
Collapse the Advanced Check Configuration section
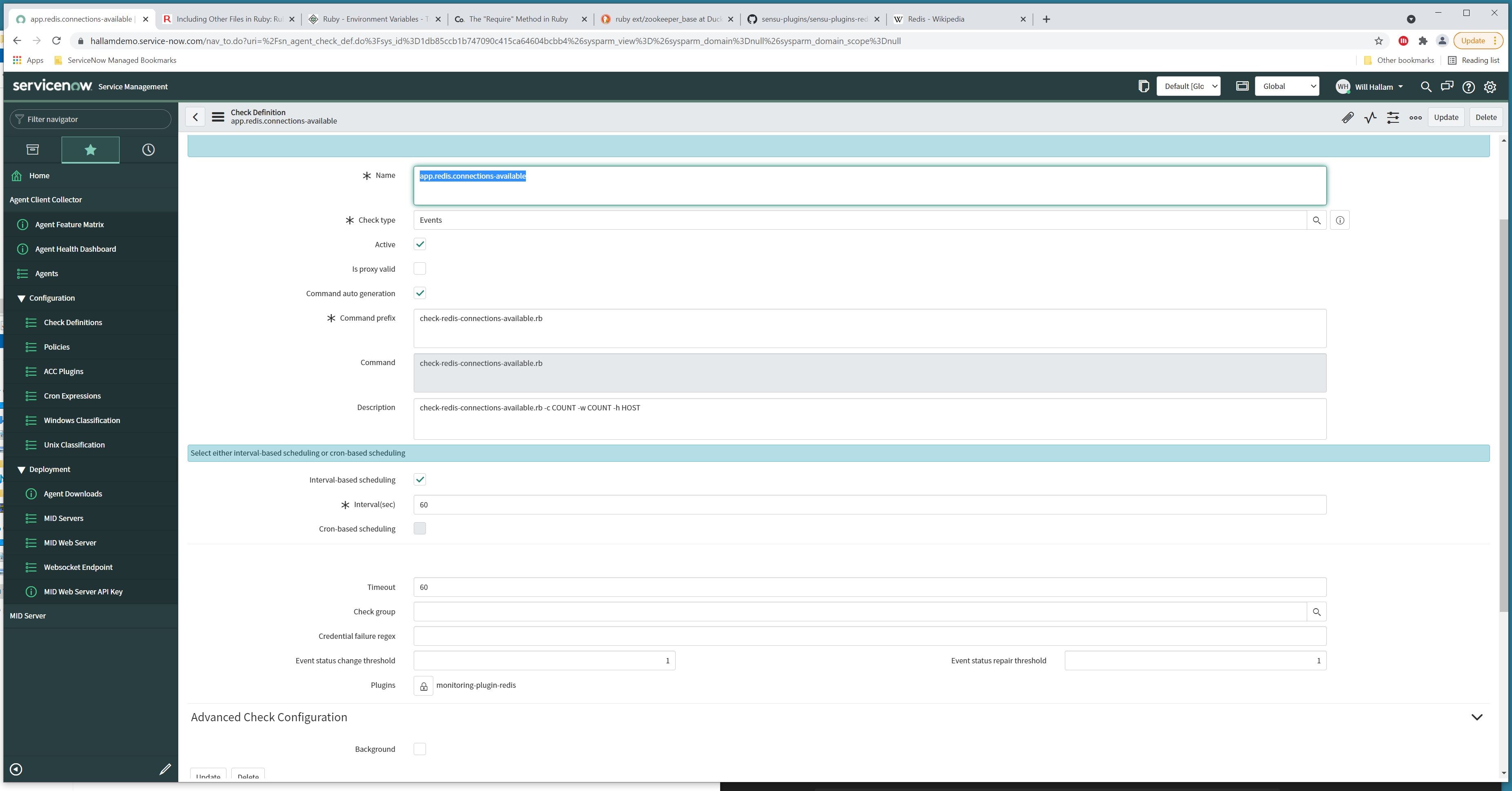click(1476, 716)
